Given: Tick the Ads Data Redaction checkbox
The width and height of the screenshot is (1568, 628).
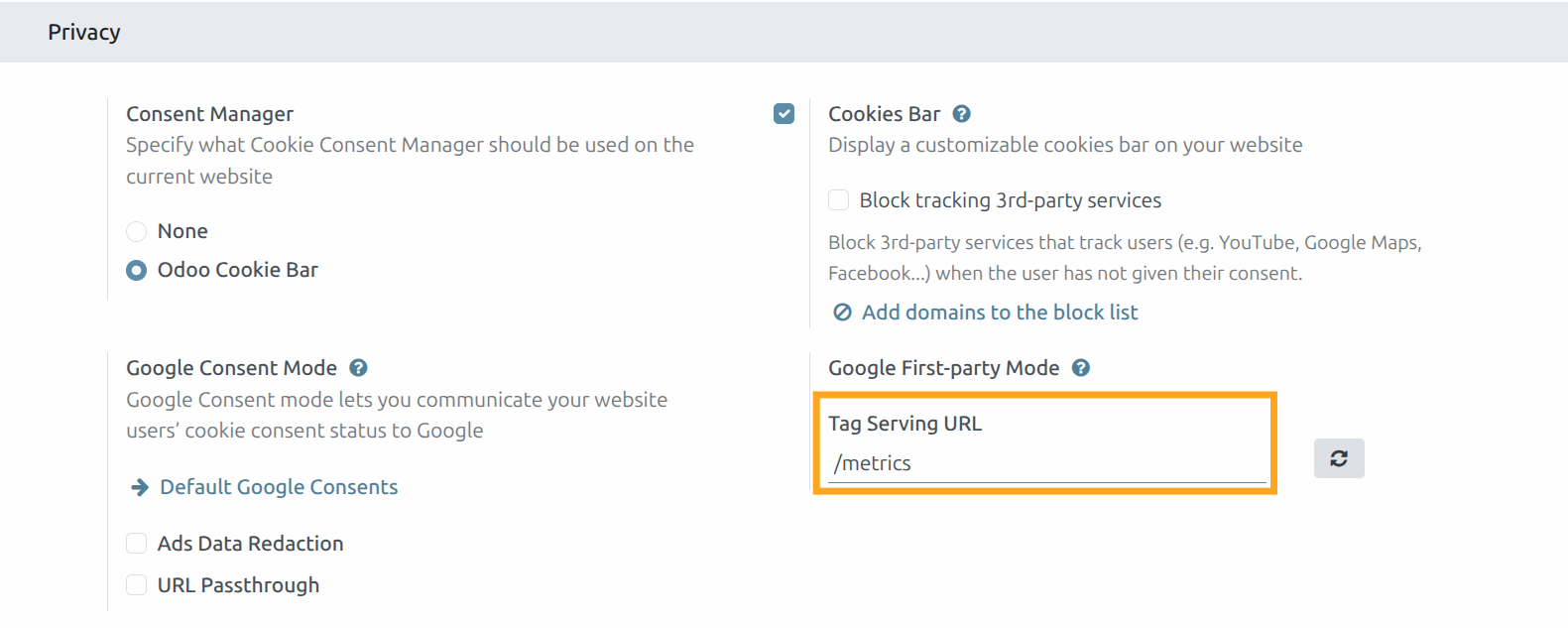Looking at the screenshot, I should coord(137,544).
